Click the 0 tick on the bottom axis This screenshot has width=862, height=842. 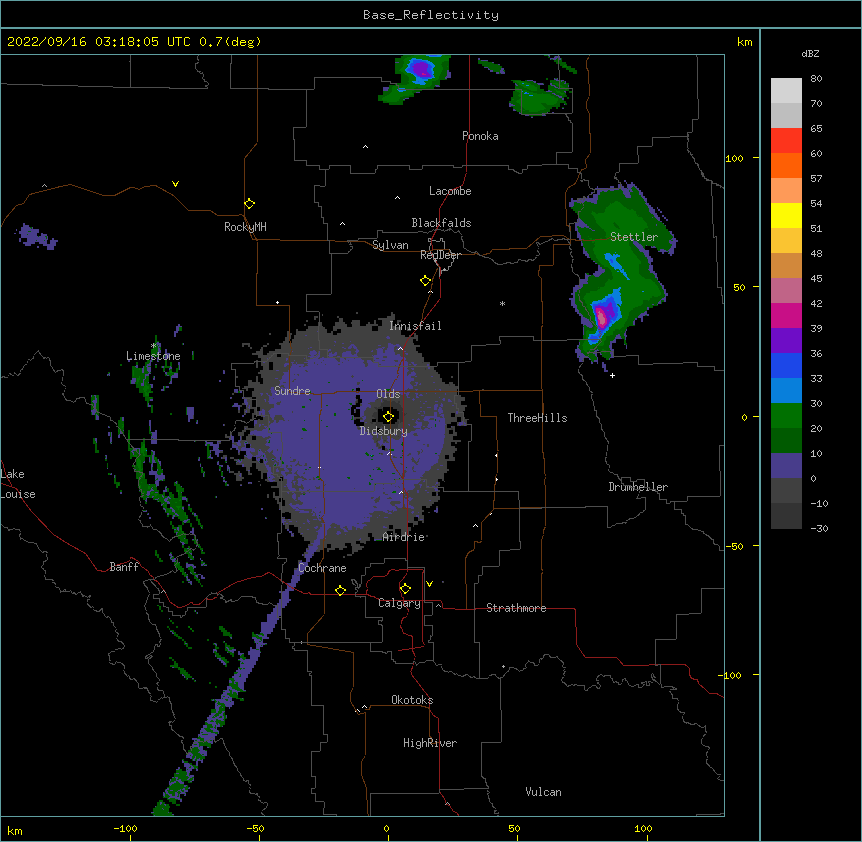386,828
